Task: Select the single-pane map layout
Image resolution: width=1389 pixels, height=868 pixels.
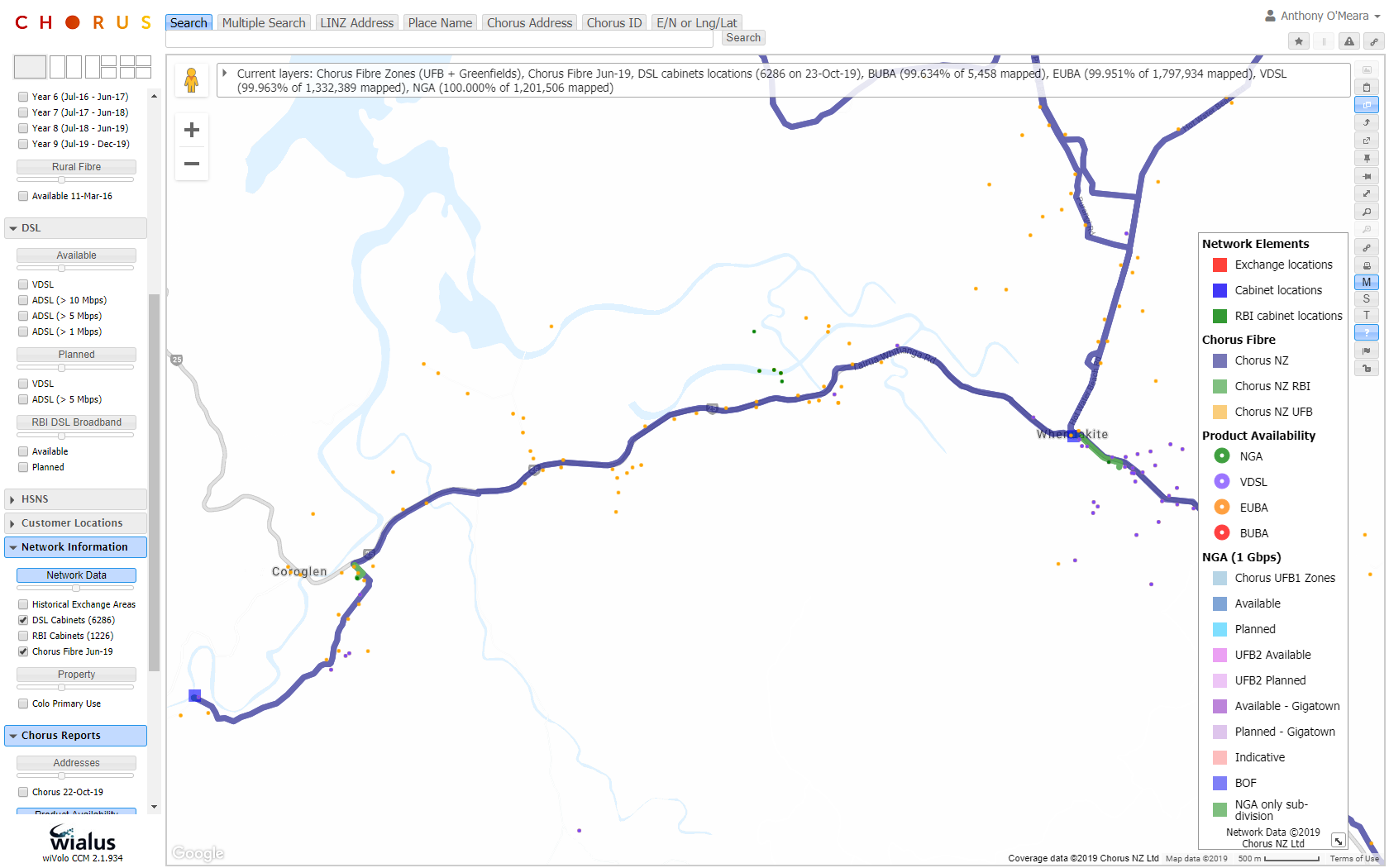Action: [x=31, y=67]
